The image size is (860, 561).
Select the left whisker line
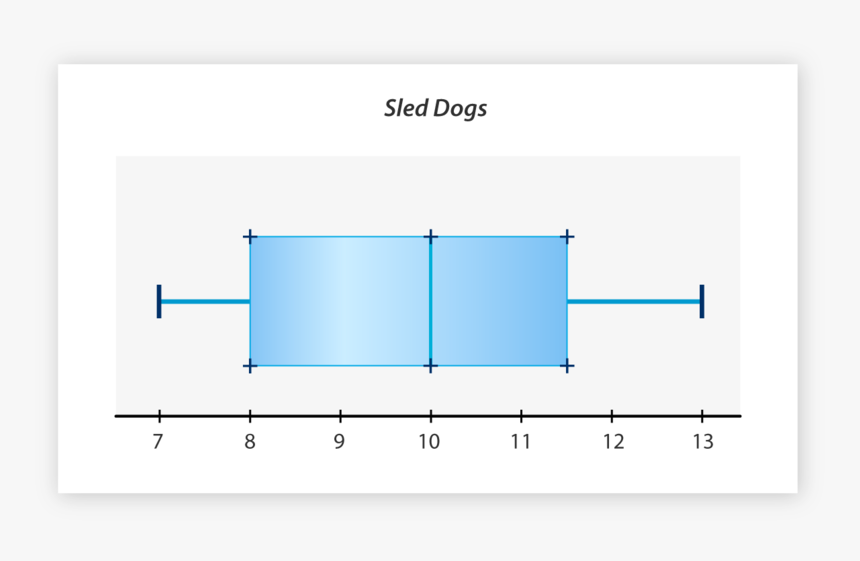pos(204,301)
